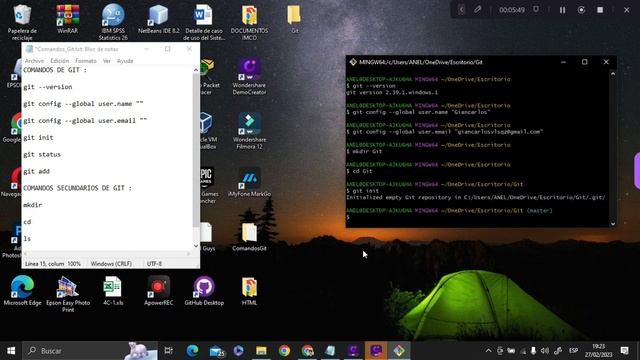Pause the screen recording
640x360 pixels.
point(562,10)
